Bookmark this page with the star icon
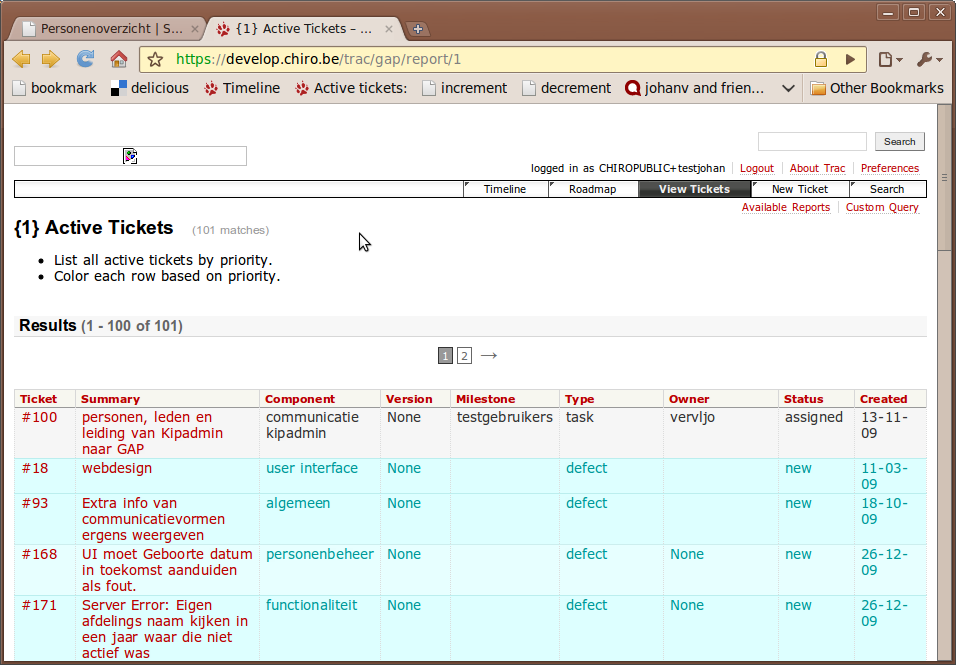 [x=155, y=59]
